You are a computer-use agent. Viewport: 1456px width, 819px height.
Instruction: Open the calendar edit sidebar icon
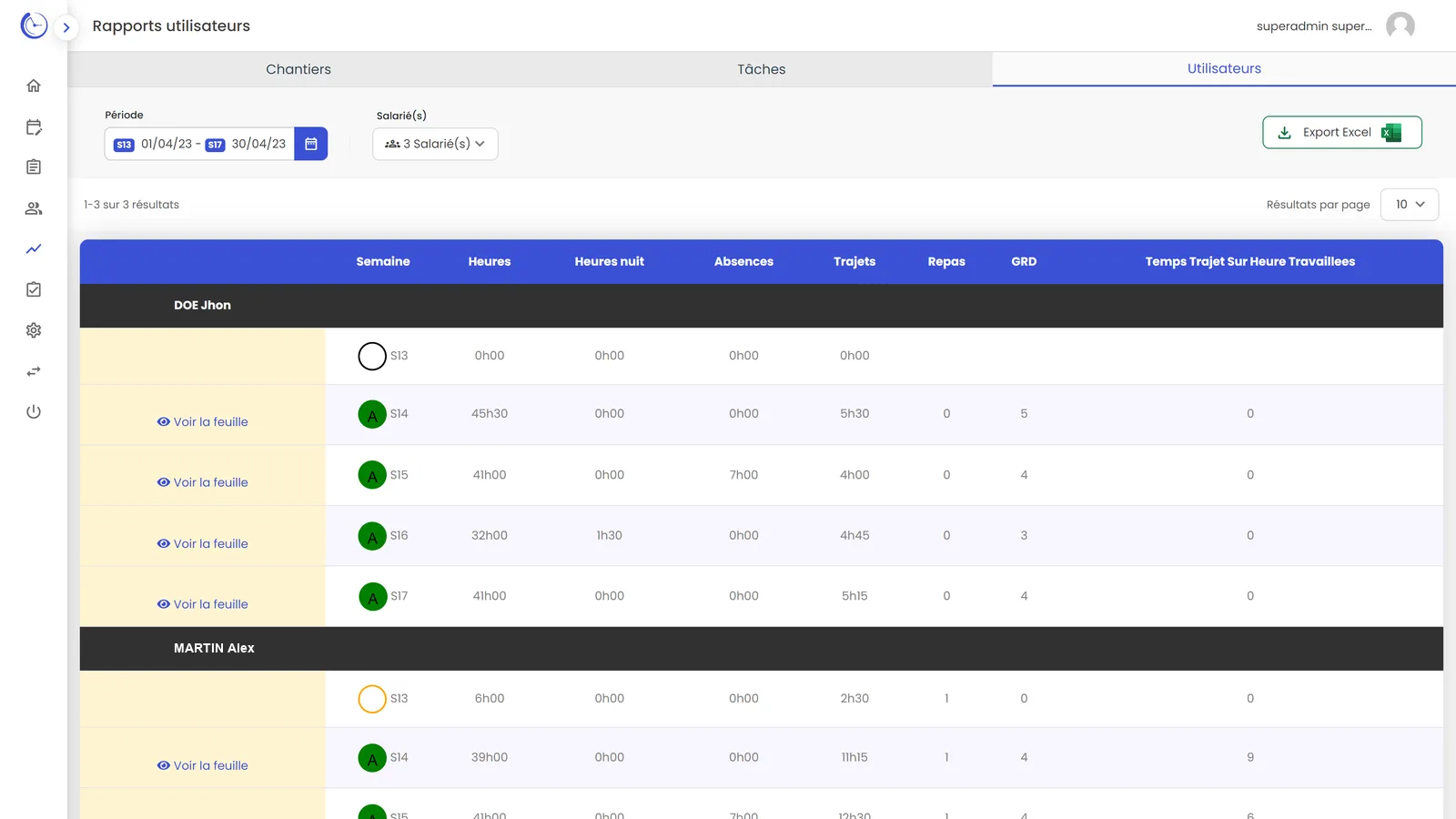34,127
